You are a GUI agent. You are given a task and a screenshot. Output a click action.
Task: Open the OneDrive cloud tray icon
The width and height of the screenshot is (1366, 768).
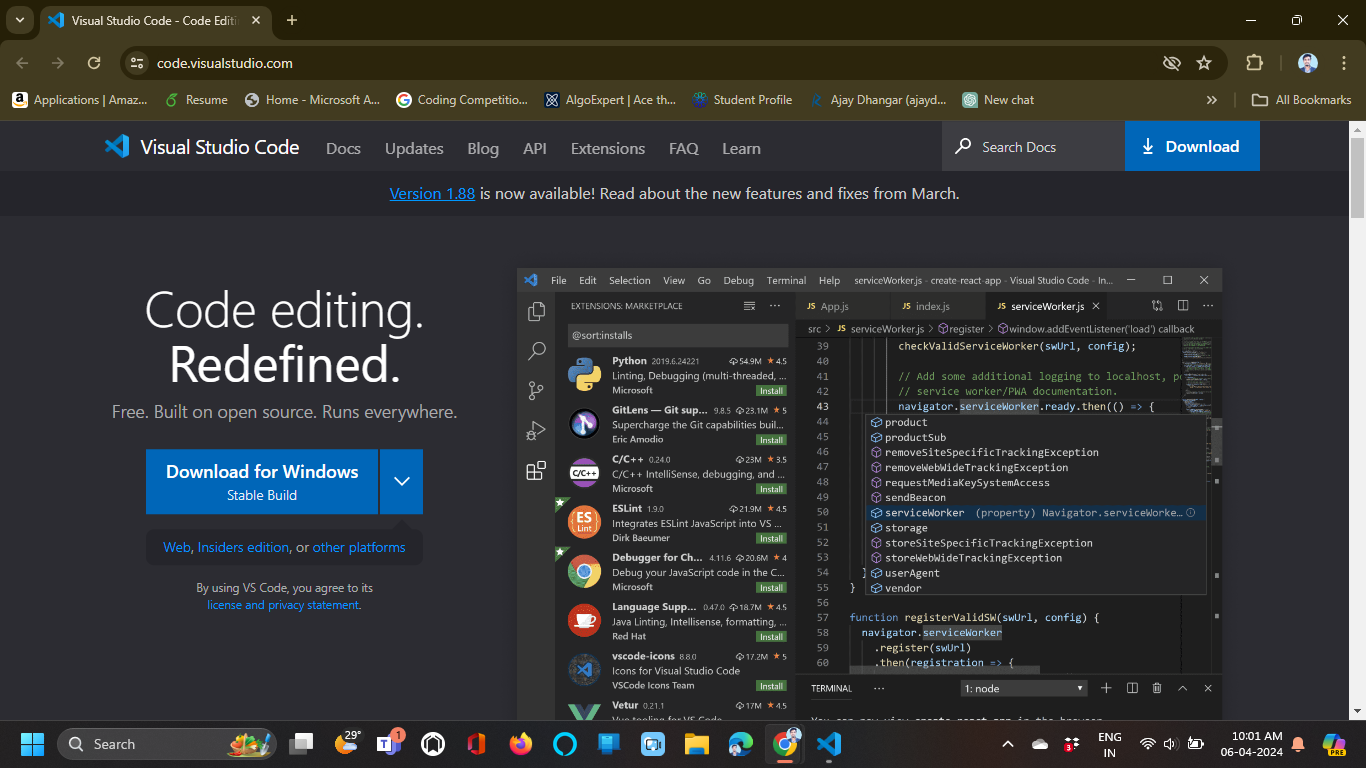(x=1039, y=744)
